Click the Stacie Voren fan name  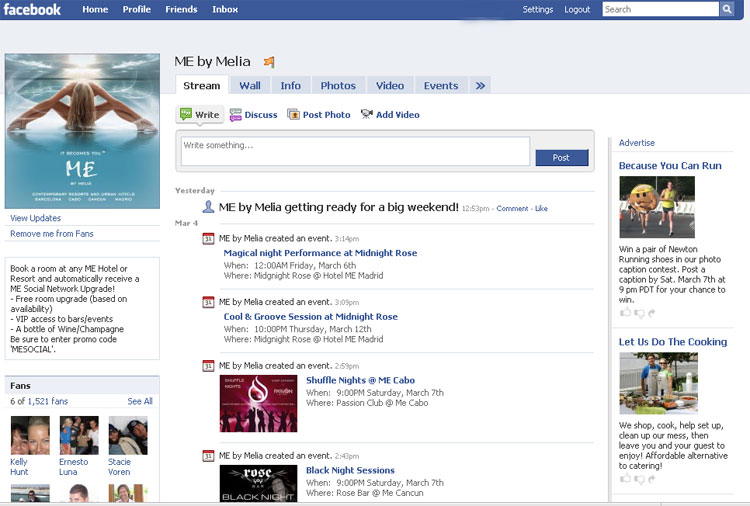click(x=119, y=467)
